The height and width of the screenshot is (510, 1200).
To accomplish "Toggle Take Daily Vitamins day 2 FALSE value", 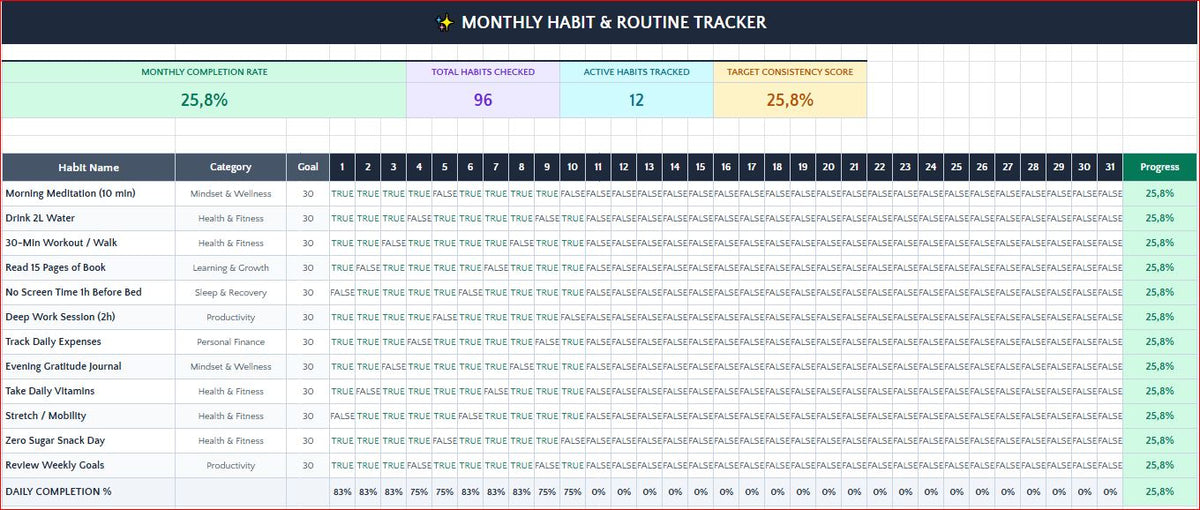I will click(368, 391).
